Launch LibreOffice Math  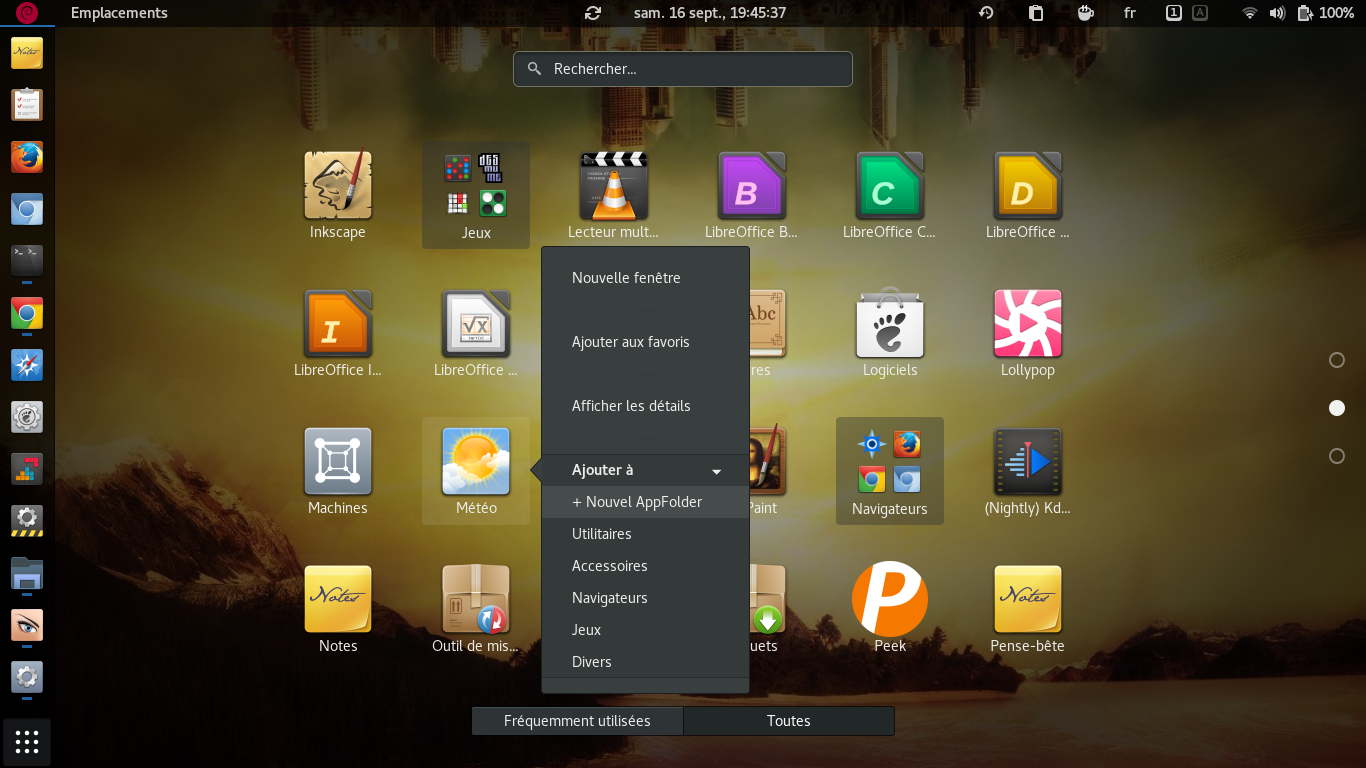point(476,324)
